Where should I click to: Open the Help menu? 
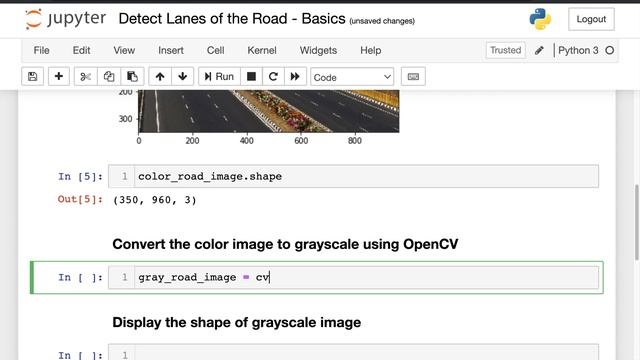point(371,50)
